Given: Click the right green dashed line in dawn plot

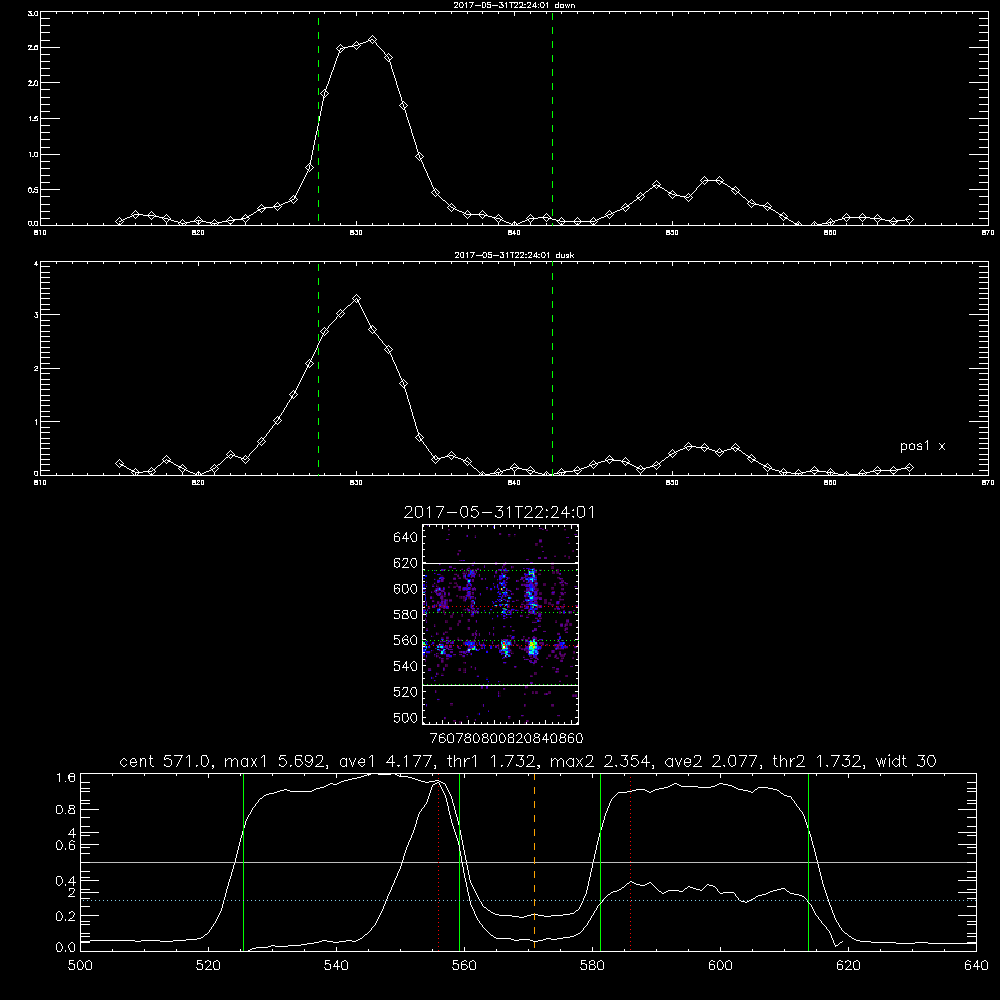Looking at the screenshot, I should pyautogui.click(x=552, y=118).
